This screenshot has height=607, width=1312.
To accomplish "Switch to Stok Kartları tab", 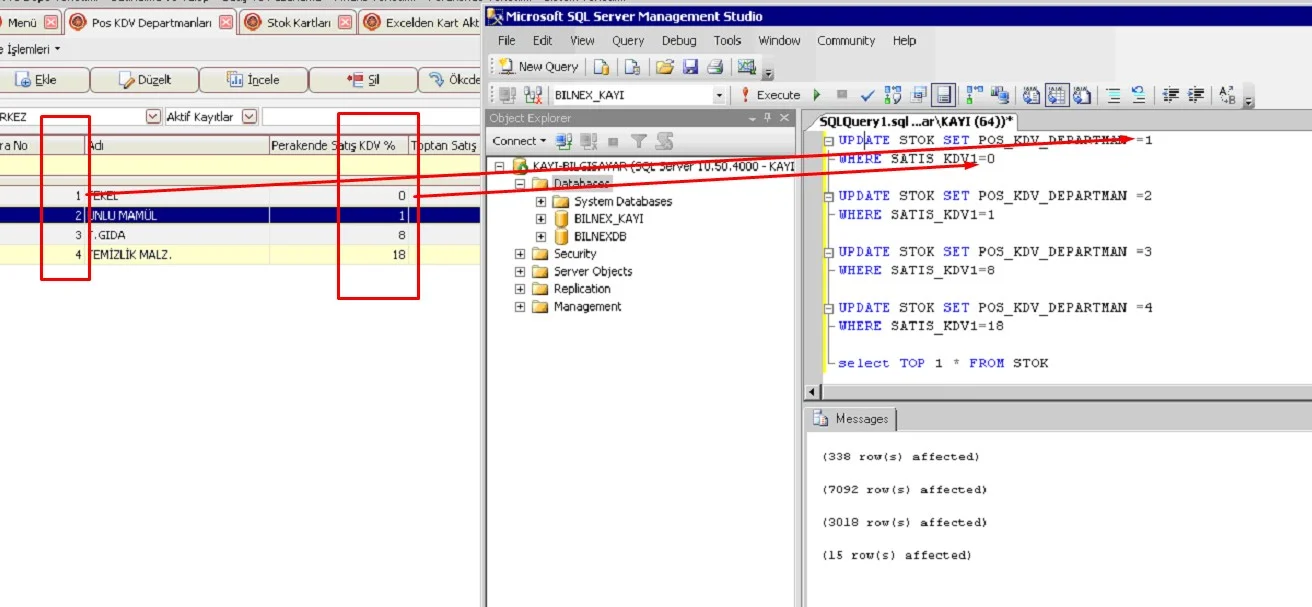I will point(298,22).
